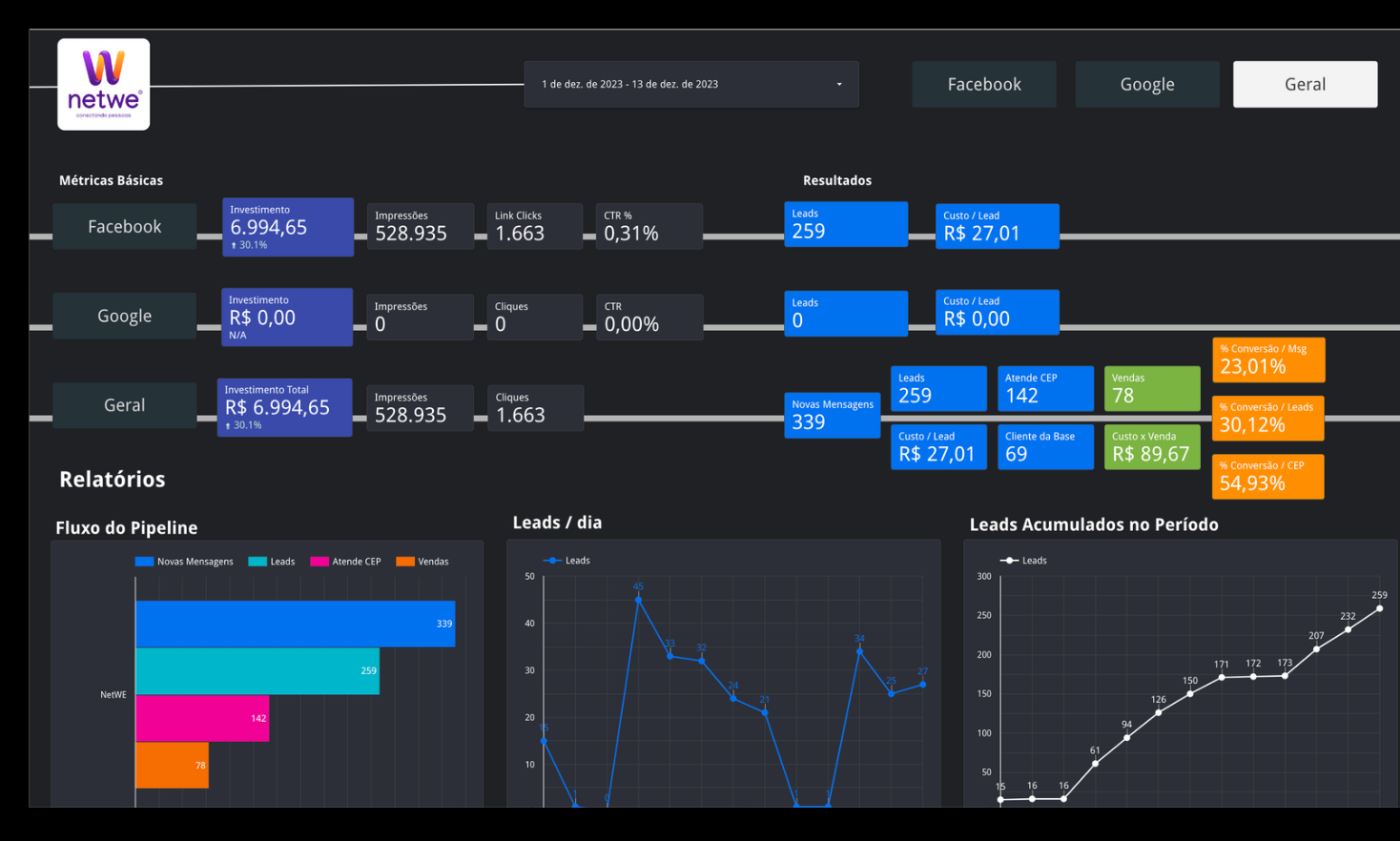Switch to the Facebook filter view

[984, 84]
